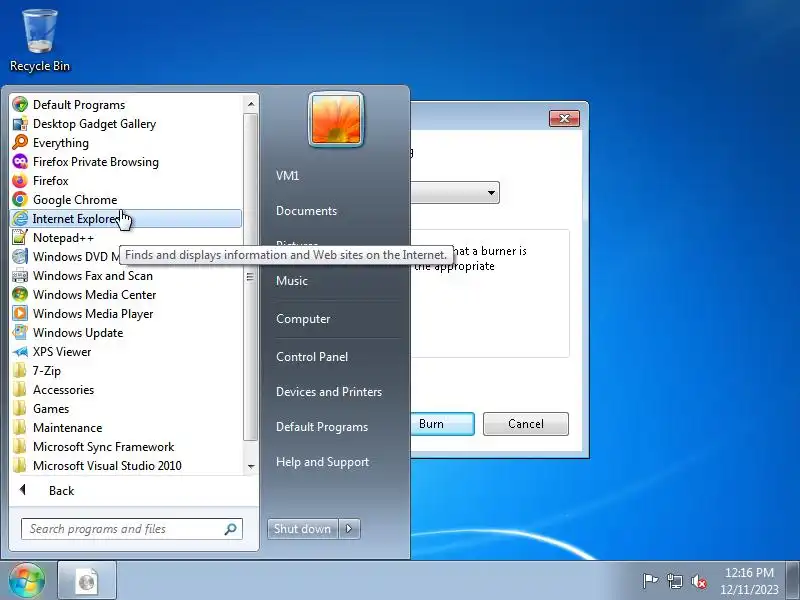The width and height of the screenshot is (800, 600).
Task: Select the Microsoft Visual Studio 2010 label
Action: tap(107, 466)
